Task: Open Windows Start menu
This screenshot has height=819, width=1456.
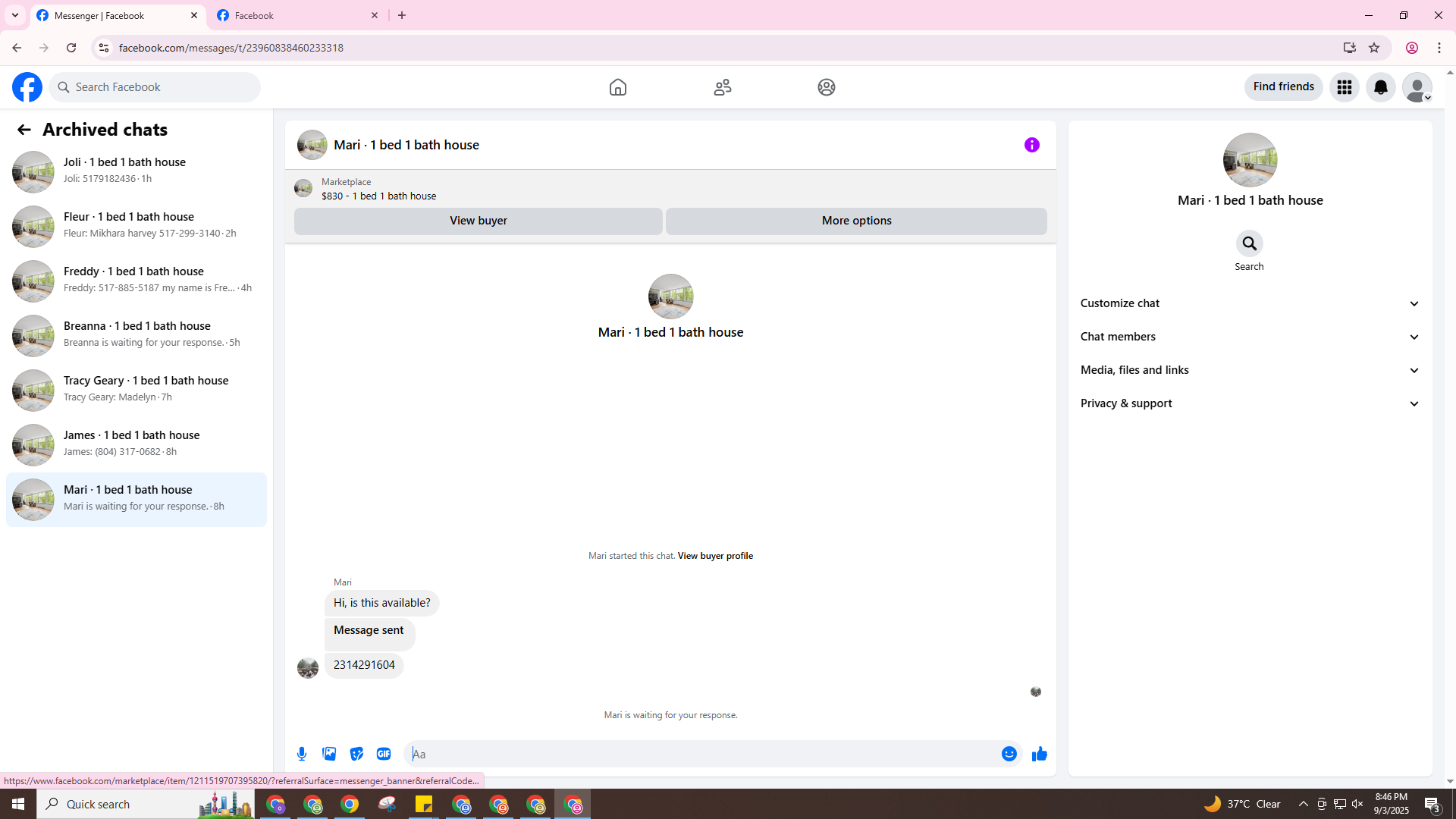Action: (x=18, y=804)
